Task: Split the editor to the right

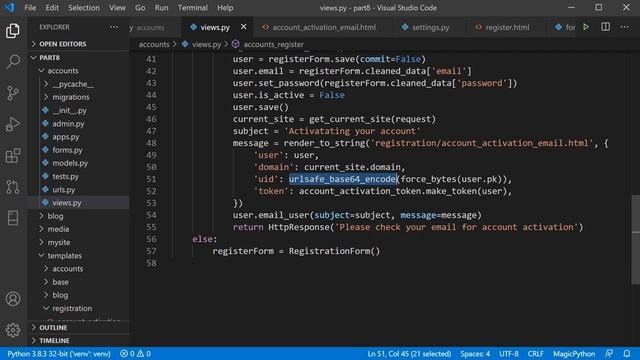Action: point(605,27)
